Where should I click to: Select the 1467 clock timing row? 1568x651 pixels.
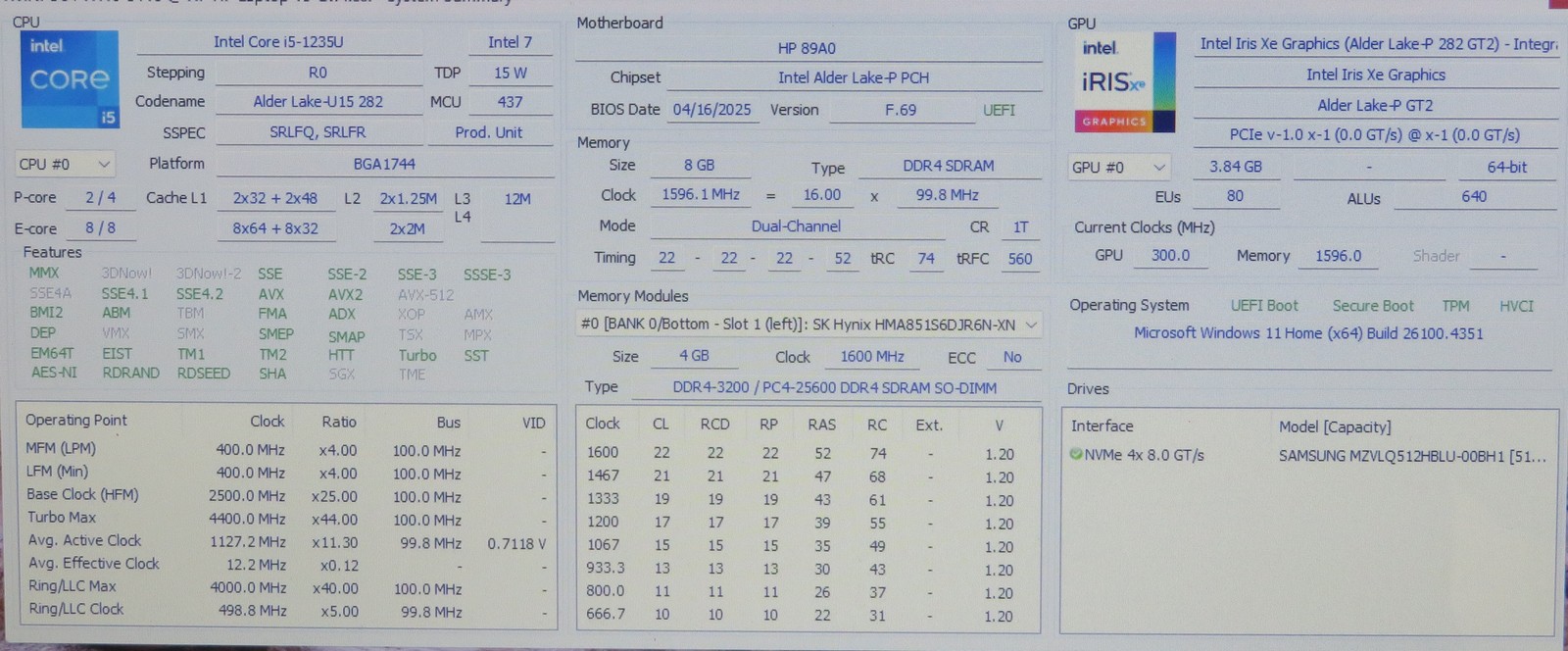point(808,477)
